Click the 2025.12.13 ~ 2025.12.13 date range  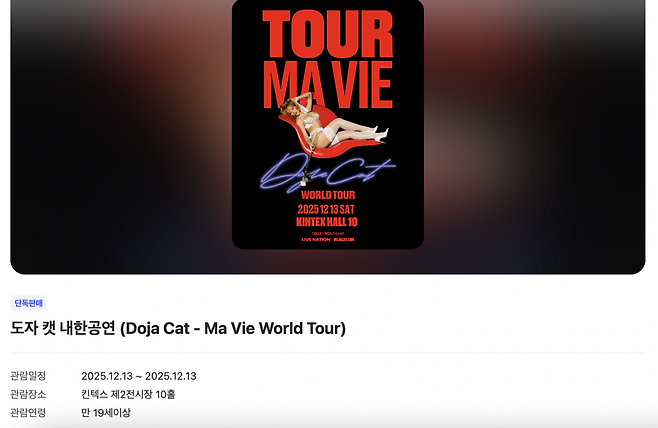[139, 376]
